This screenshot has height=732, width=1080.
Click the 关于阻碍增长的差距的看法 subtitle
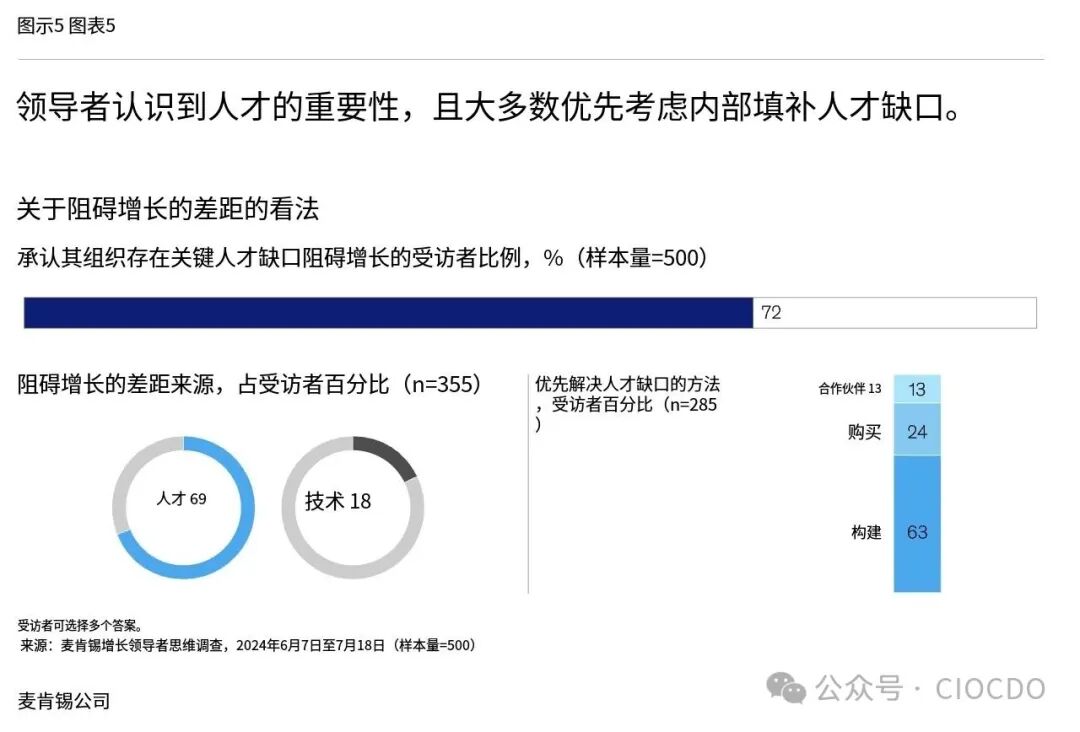click(168, 209)
